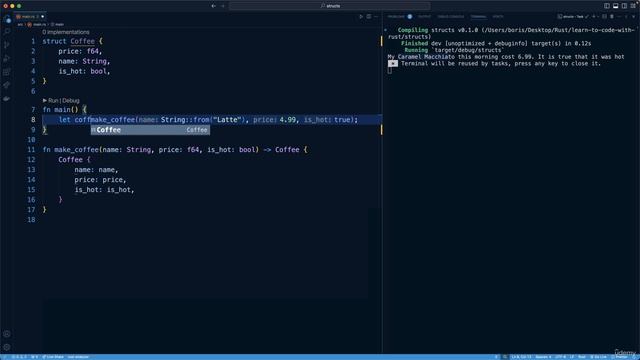Toggle the secondary side bar layout icon
640x360 pixels.
pos(624,6)
